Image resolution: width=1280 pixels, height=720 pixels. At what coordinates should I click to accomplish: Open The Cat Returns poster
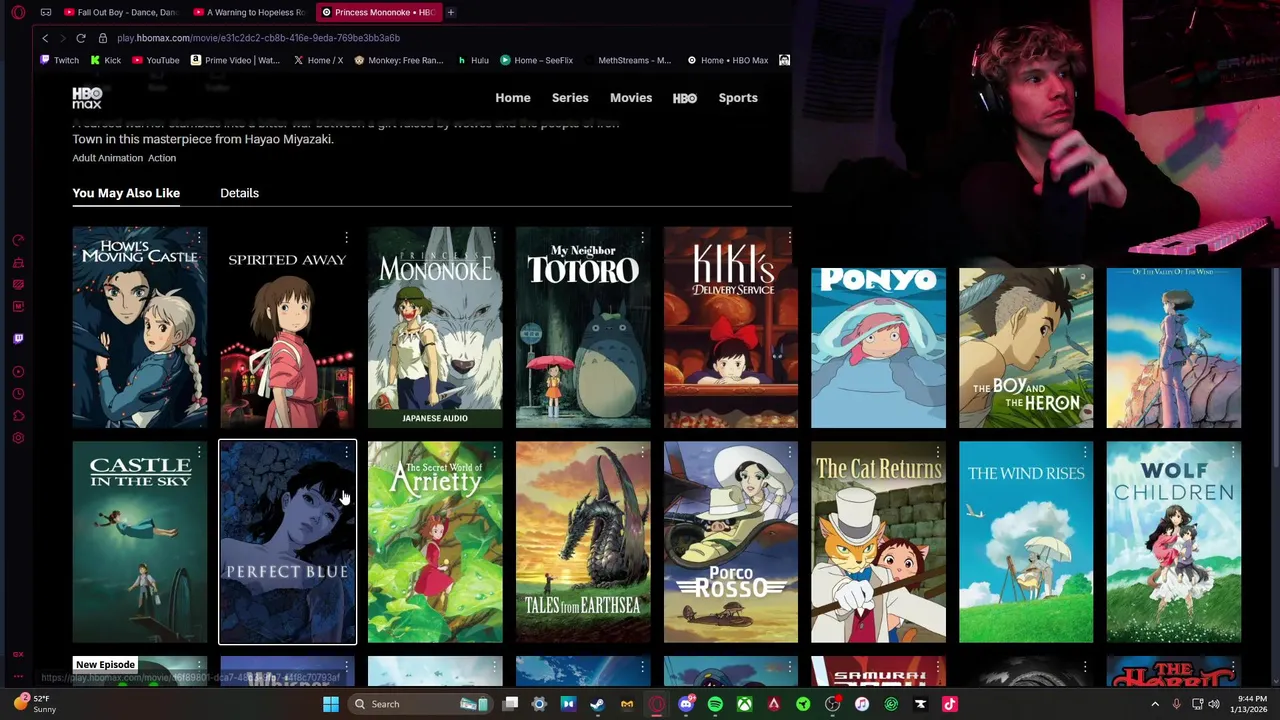click(x=878, y=542)
